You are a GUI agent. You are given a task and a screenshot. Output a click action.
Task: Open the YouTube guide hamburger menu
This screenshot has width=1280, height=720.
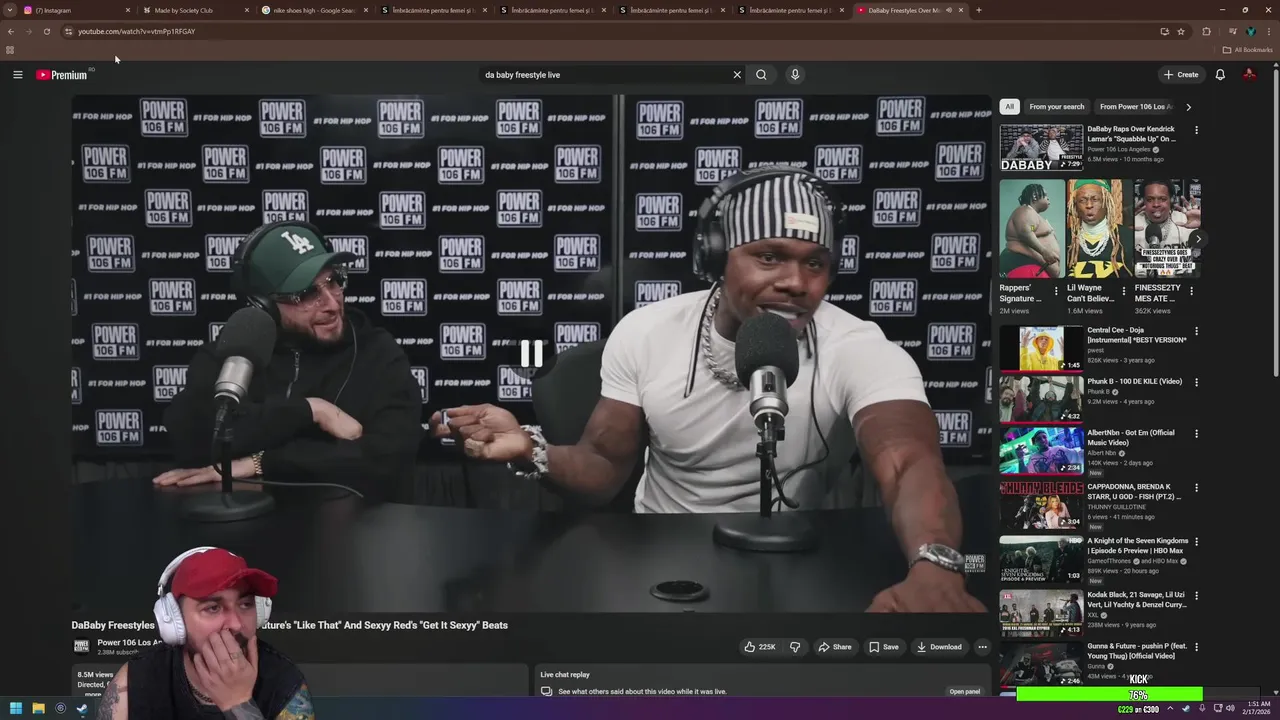(x=17, y=75)
